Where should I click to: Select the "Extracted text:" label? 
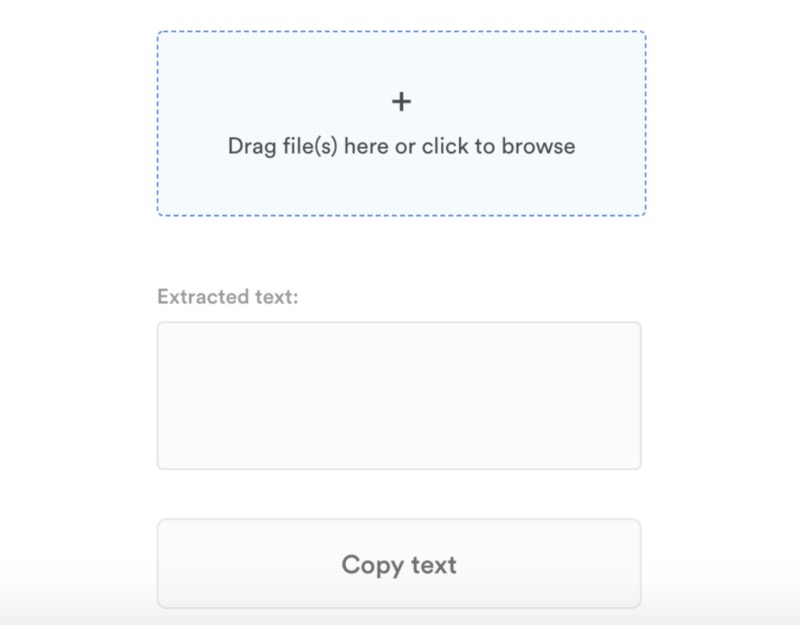coord(228,297)
